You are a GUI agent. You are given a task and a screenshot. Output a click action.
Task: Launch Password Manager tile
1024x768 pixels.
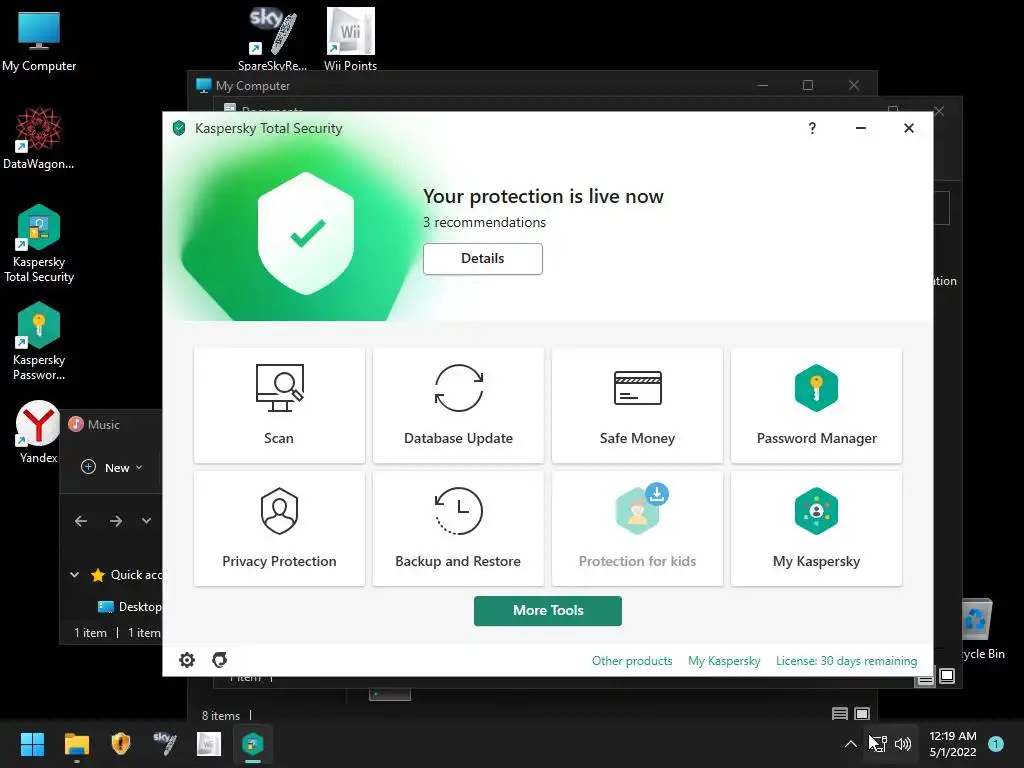pyautogui.click(x=816, y=406)
